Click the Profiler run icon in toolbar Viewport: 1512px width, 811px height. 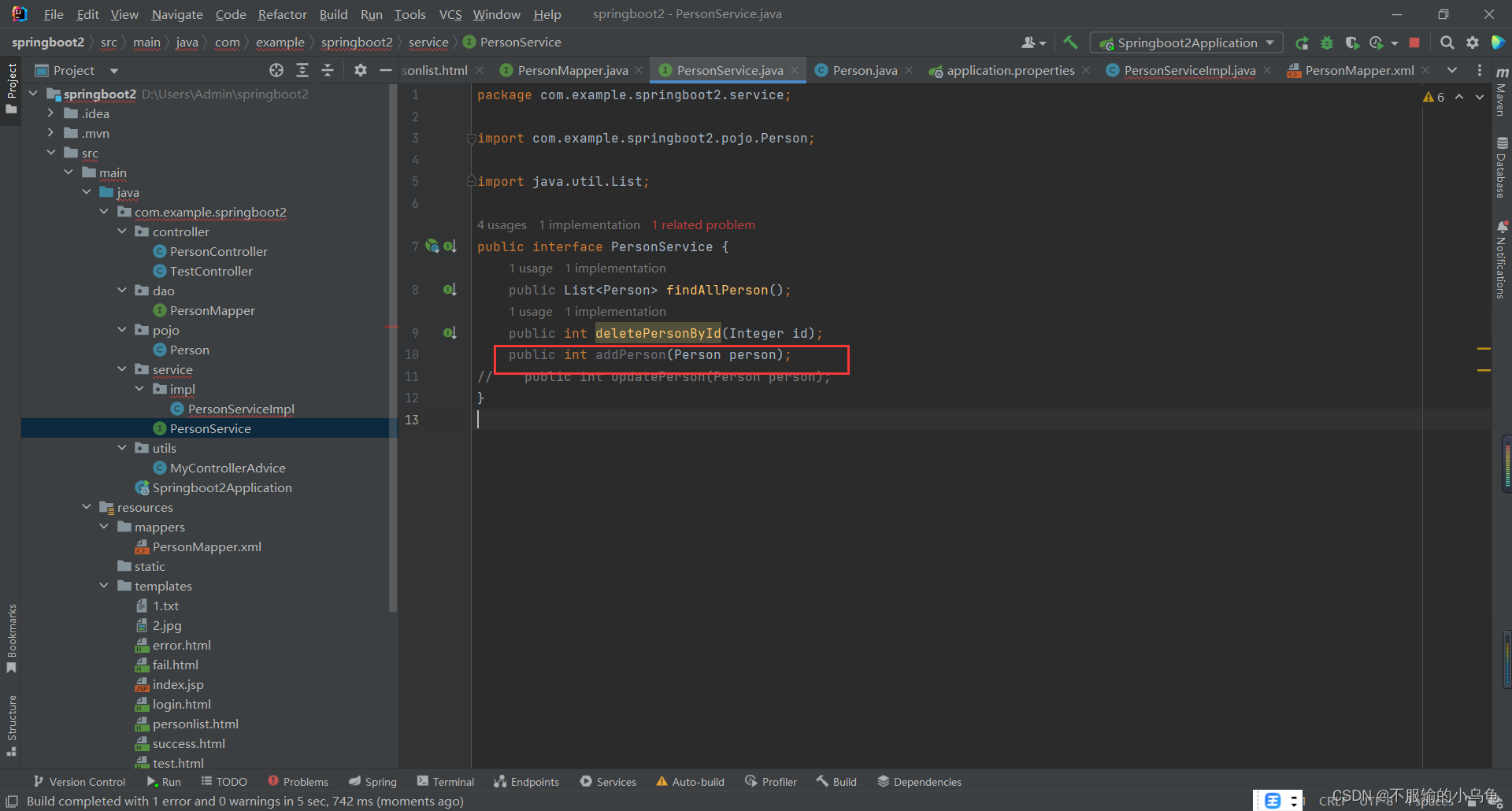[x=1377, y=43]
